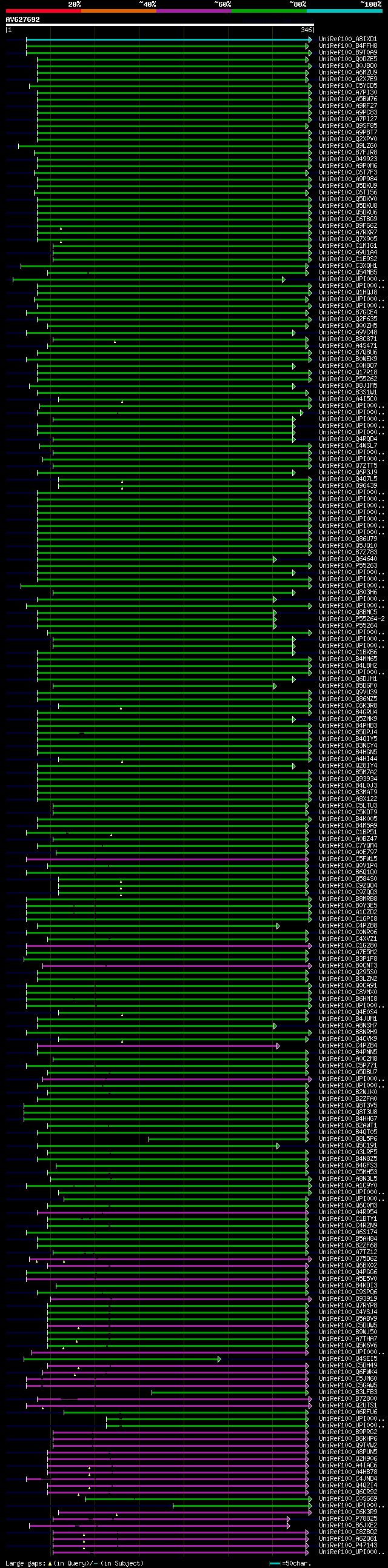Click the purple alignment bar for UniRef100_C5FW15
The height and width of the screenshot is (1568, 388).
pos(167,860)
